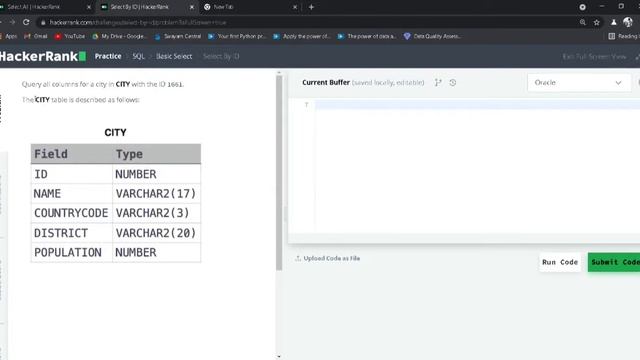Go to Basic Select in breadcrumb
The image size is (640, 360).
[174, 56]
